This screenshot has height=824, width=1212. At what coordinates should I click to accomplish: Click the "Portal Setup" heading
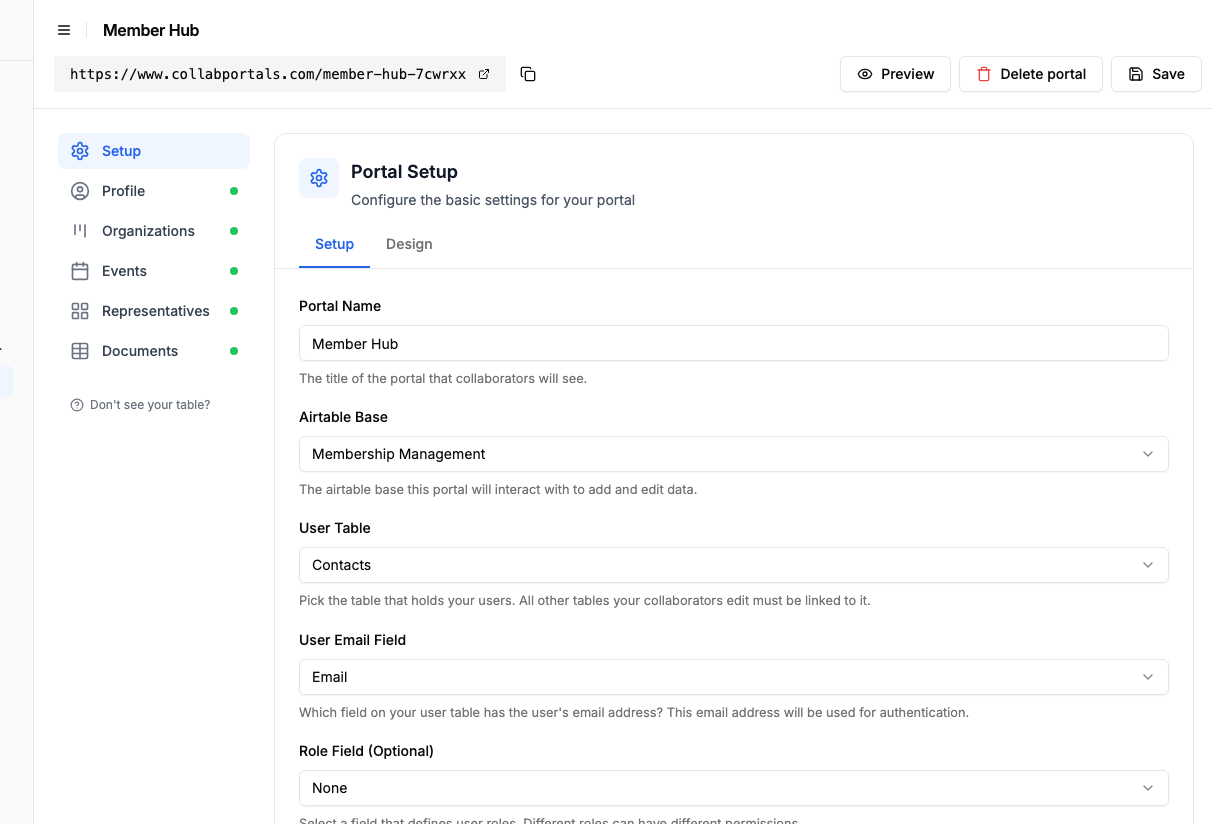(x=404, y=172)
